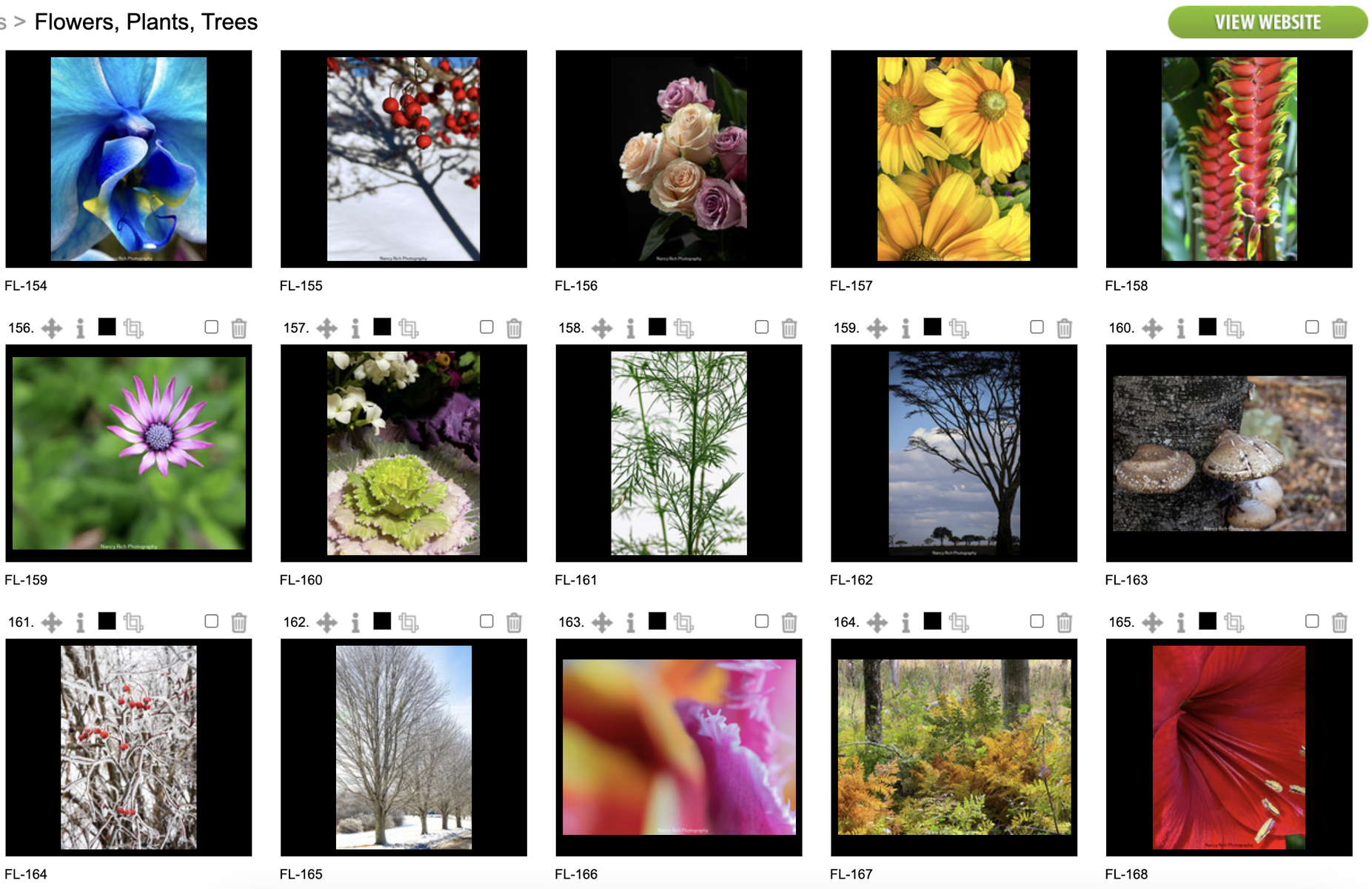Click the VIEW WEBSITE button
1372x889 pixels.
(1268, 22)
